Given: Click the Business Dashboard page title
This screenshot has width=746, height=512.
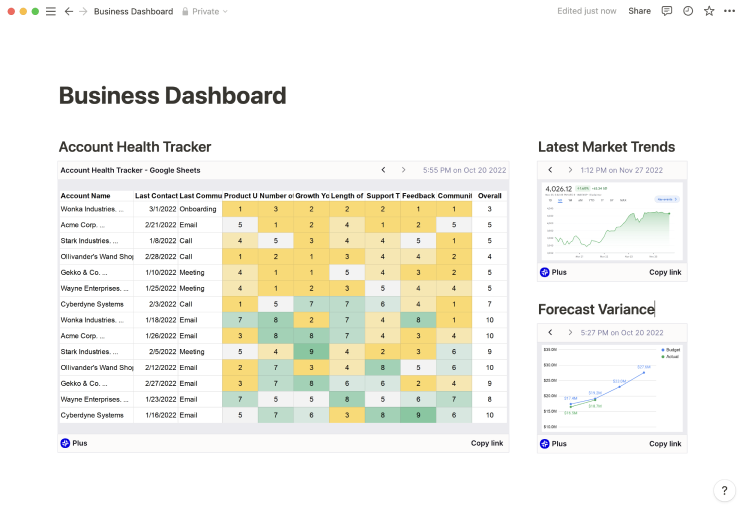Looking at the screenshot, I should tap(172, 96).
